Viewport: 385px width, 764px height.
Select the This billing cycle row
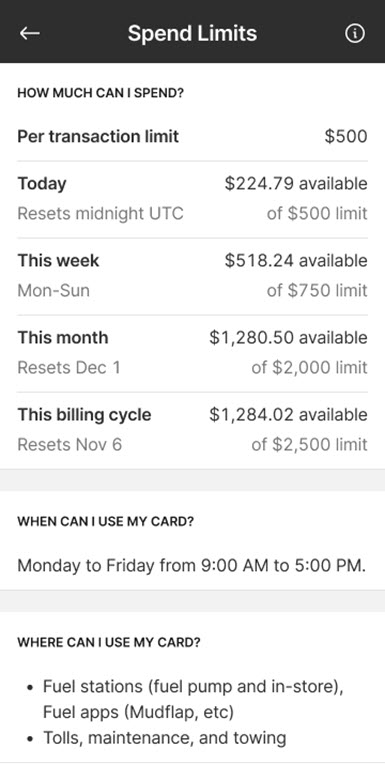[x=192, y=430]
